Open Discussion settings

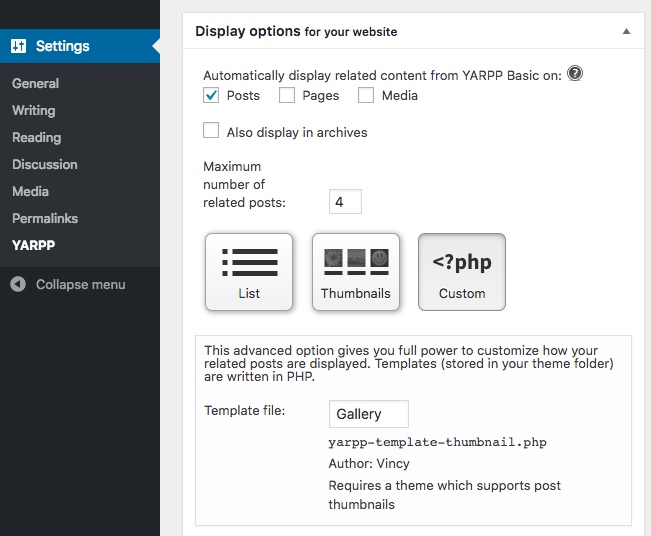[45, 164]
